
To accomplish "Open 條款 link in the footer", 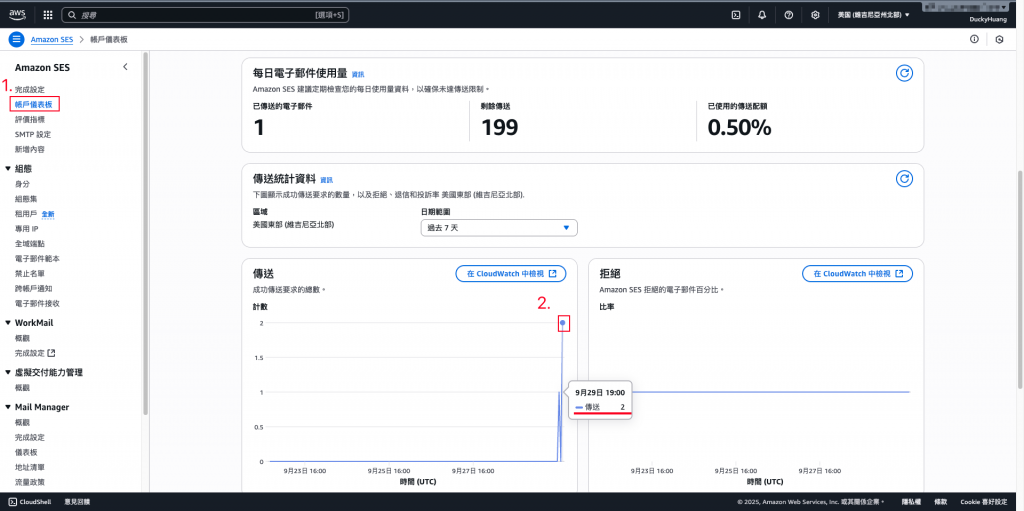I will [x=940, y=502].
